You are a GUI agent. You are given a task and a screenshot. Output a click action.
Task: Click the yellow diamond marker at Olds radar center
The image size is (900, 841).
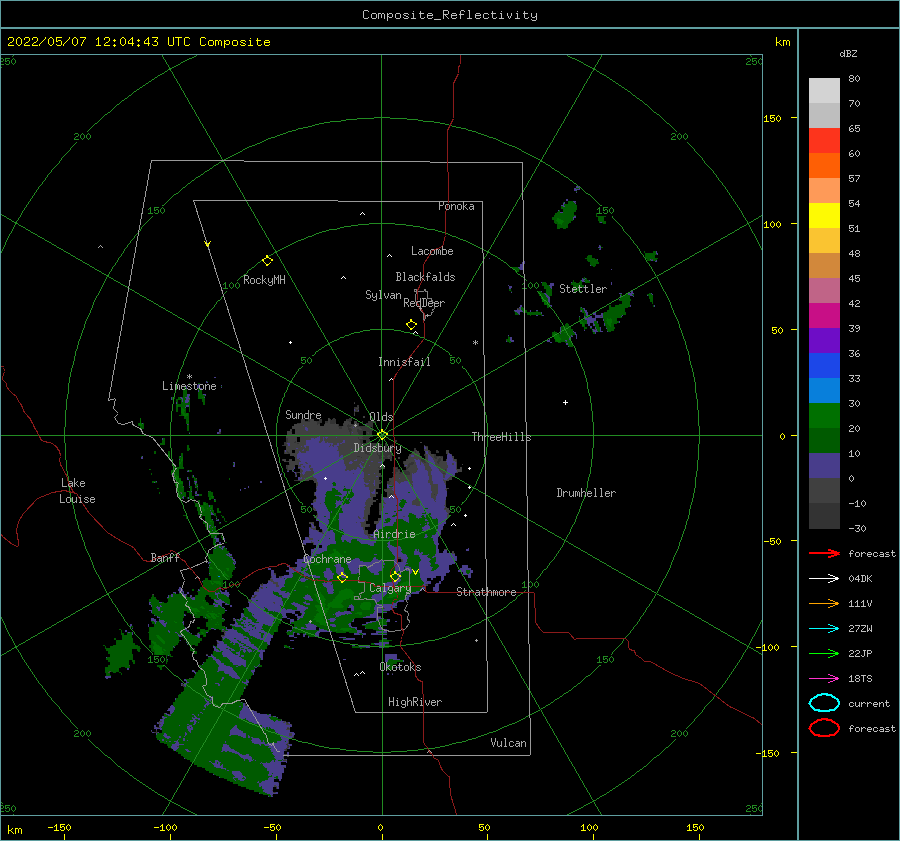tap(382, 435)
